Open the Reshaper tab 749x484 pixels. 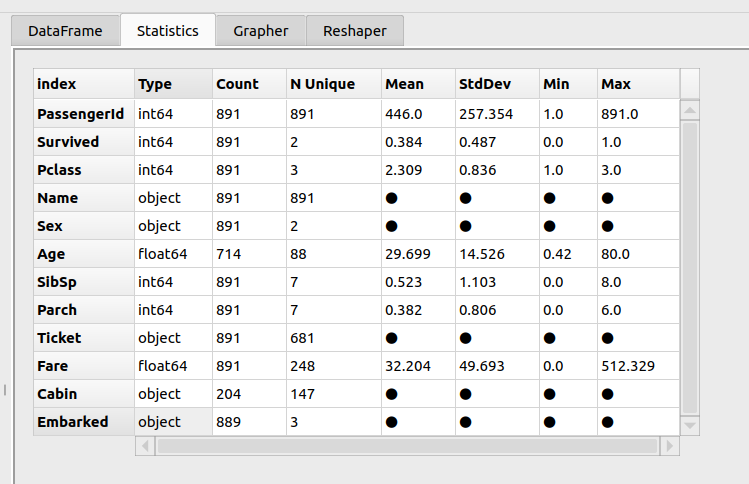354,31
